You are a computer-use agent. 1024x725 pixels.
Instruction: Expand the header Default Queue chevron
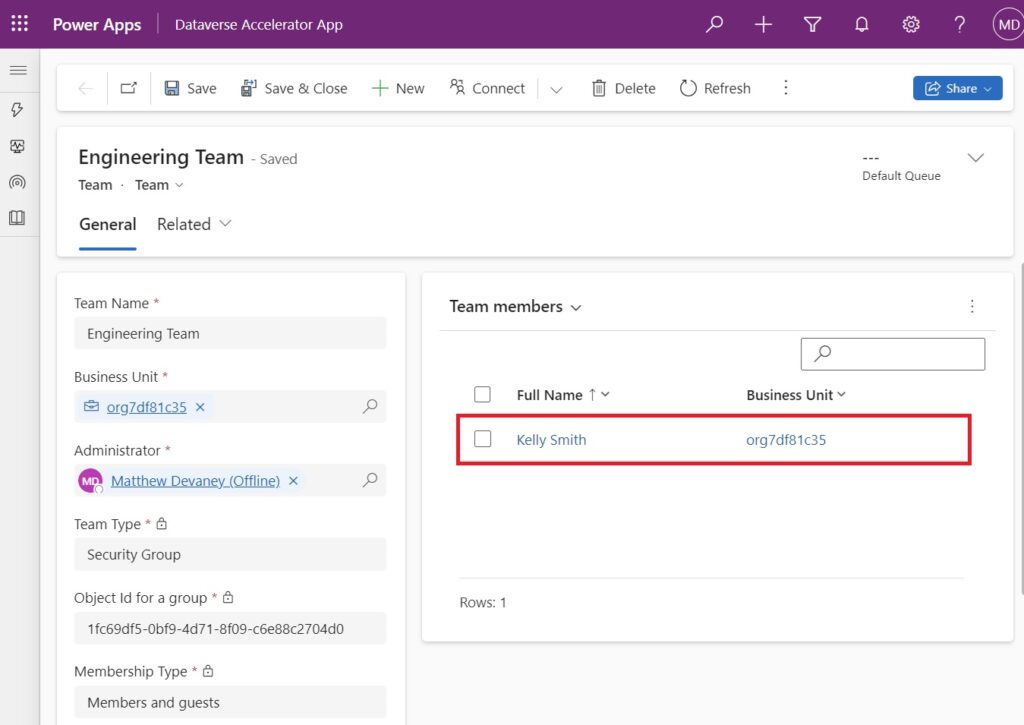tap(975, 157)
